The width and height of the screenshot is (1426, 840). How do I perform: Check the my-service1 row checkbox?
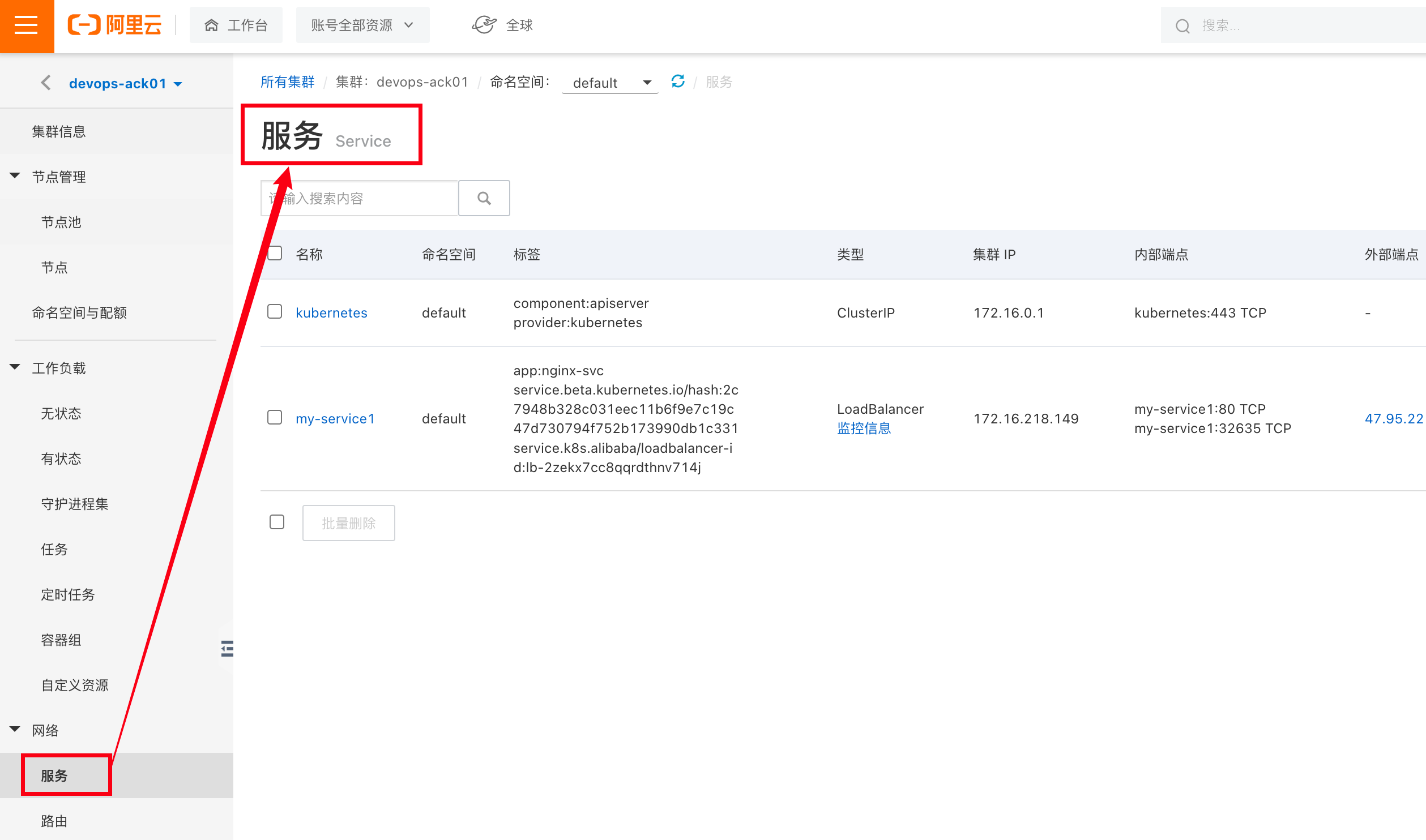pyautogui.click(x=275, y=418)
